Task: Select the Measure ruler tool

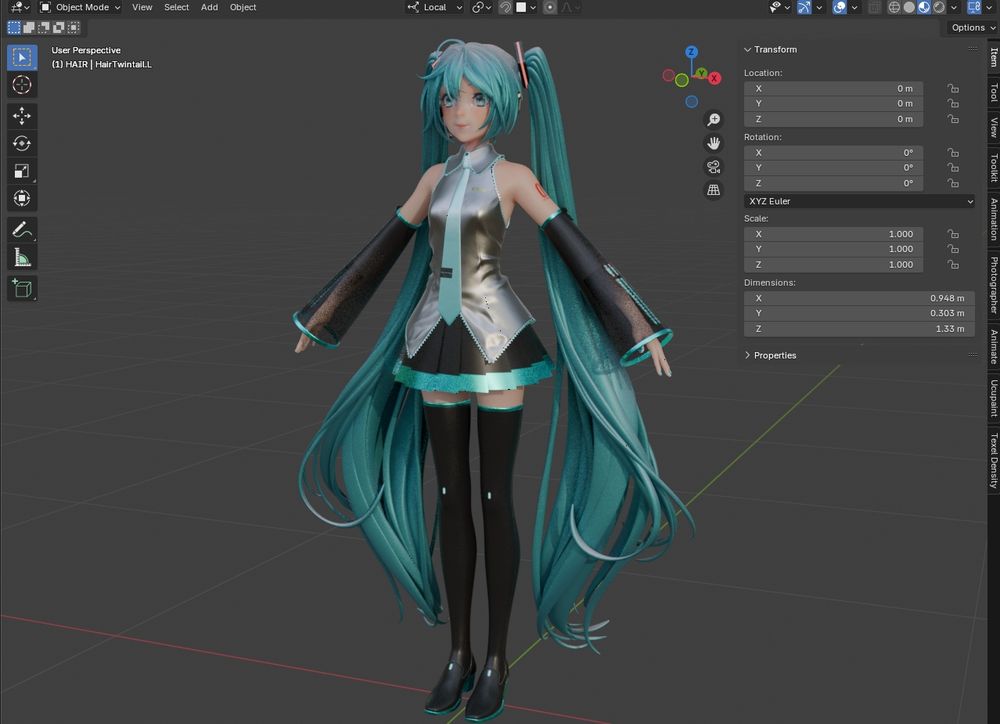Action: click(22, 257)
